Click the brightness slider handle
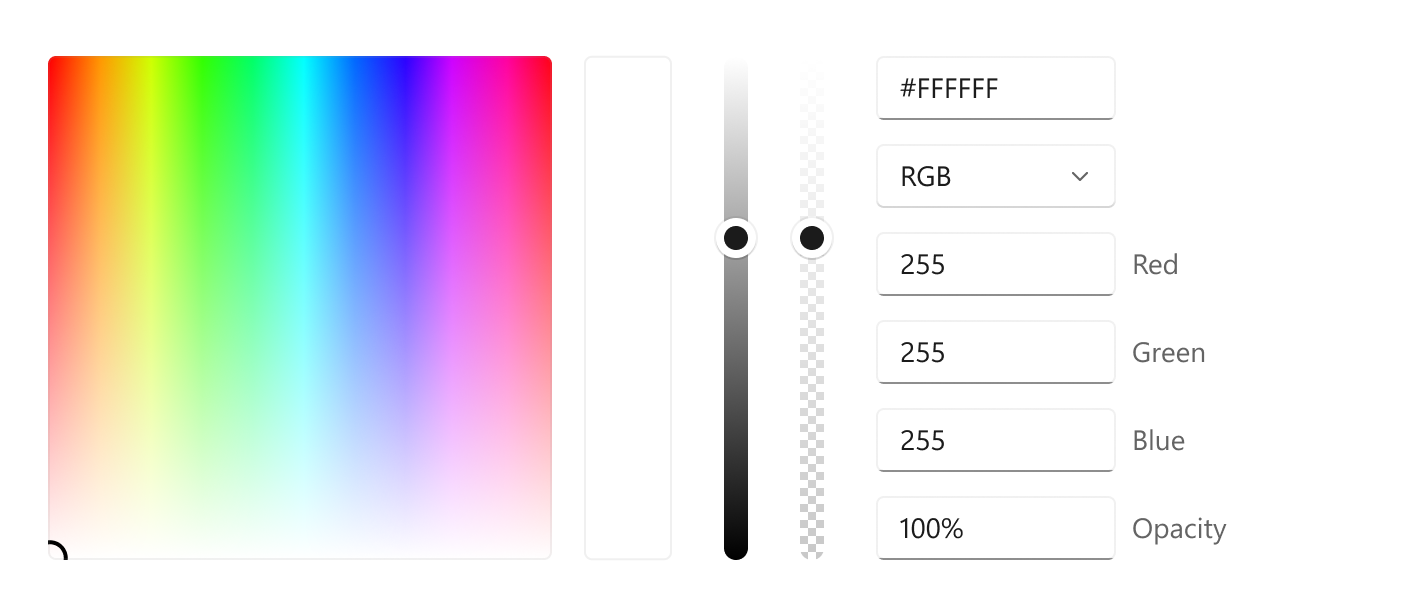The image size is (1424, 616). coord(737,238)
